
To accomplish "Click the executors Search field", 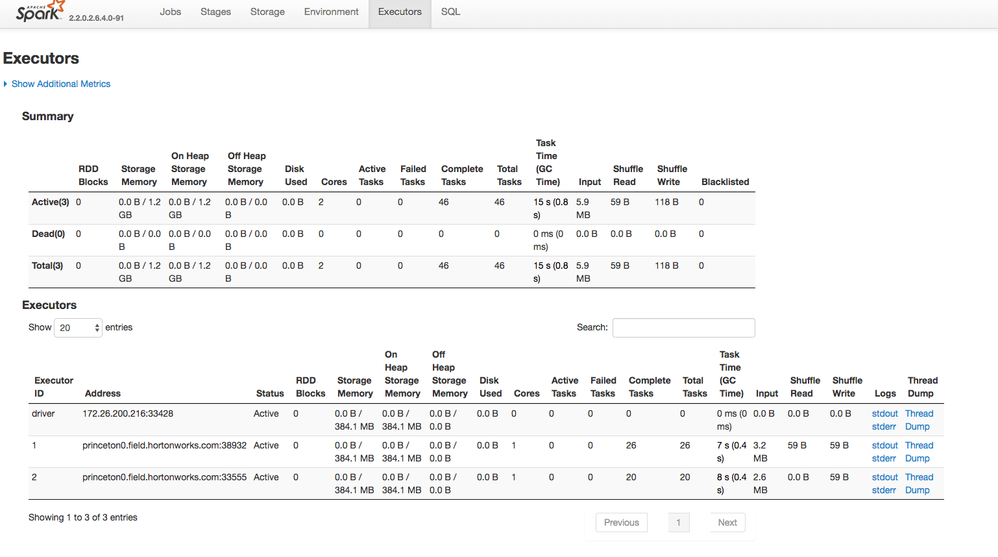I will coord(683,328).
